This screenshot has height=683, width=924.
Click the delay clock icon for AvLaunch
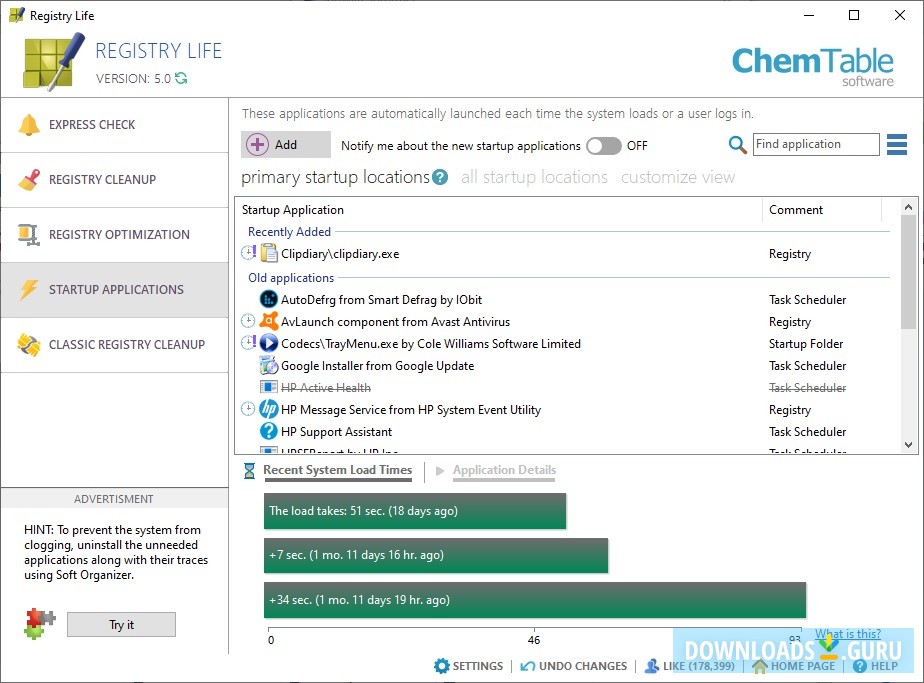(248, 321)
